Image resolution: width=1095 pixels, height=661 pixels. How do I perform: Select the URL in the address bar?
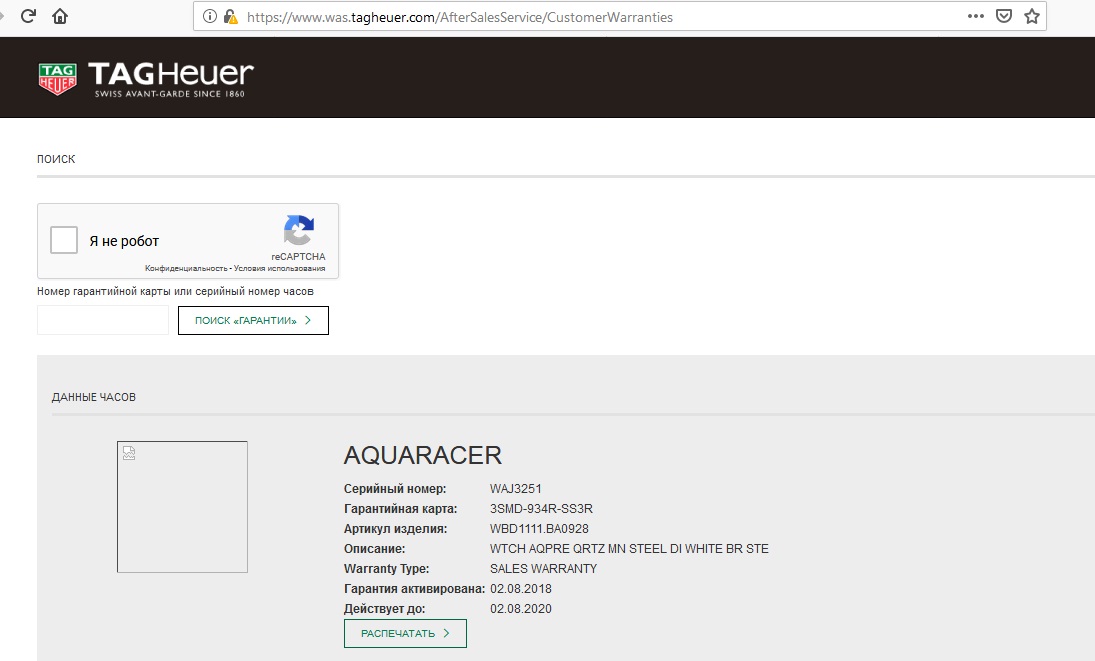600,17
